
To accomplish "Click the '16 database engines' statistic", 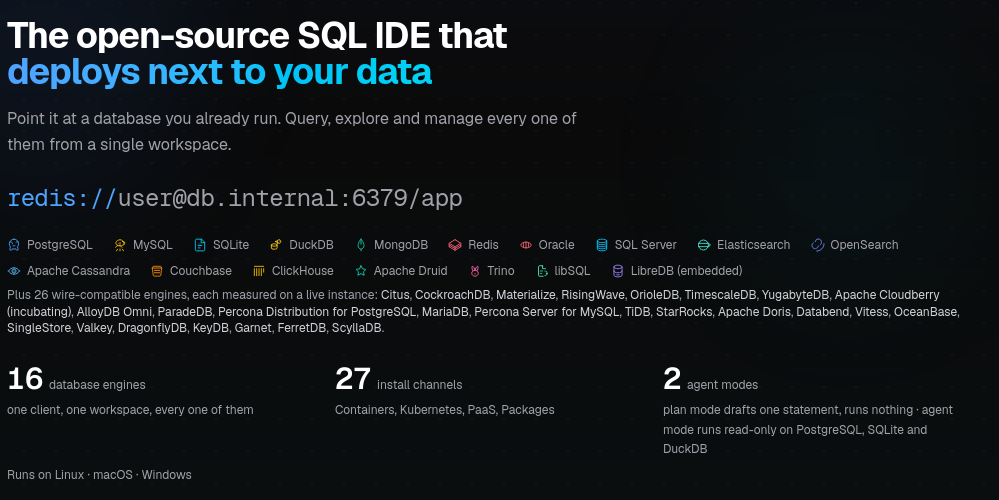I will [x=76, y=380].
